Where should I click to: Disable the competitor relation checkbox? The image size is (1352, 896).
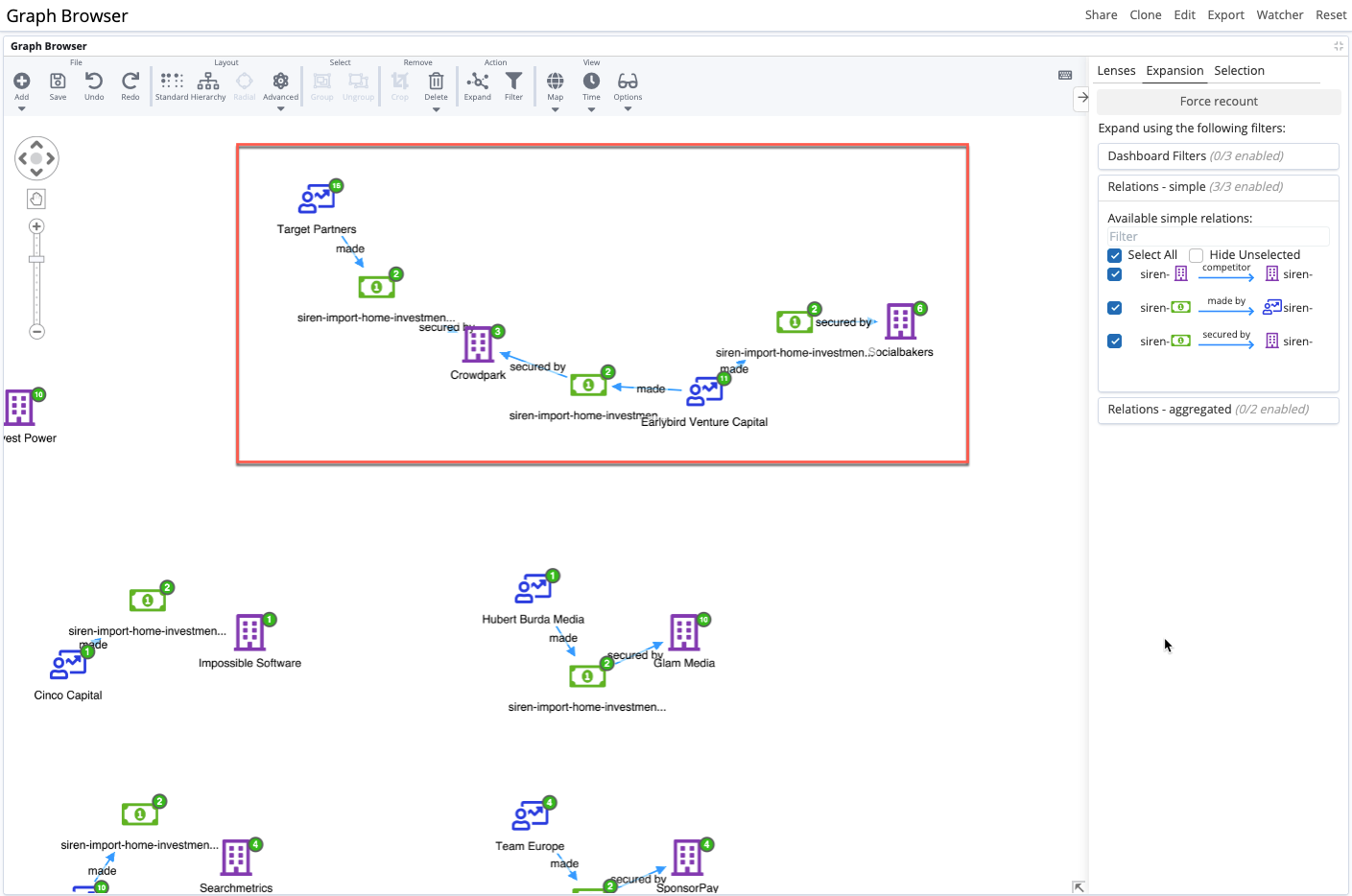pos(1114,274)
